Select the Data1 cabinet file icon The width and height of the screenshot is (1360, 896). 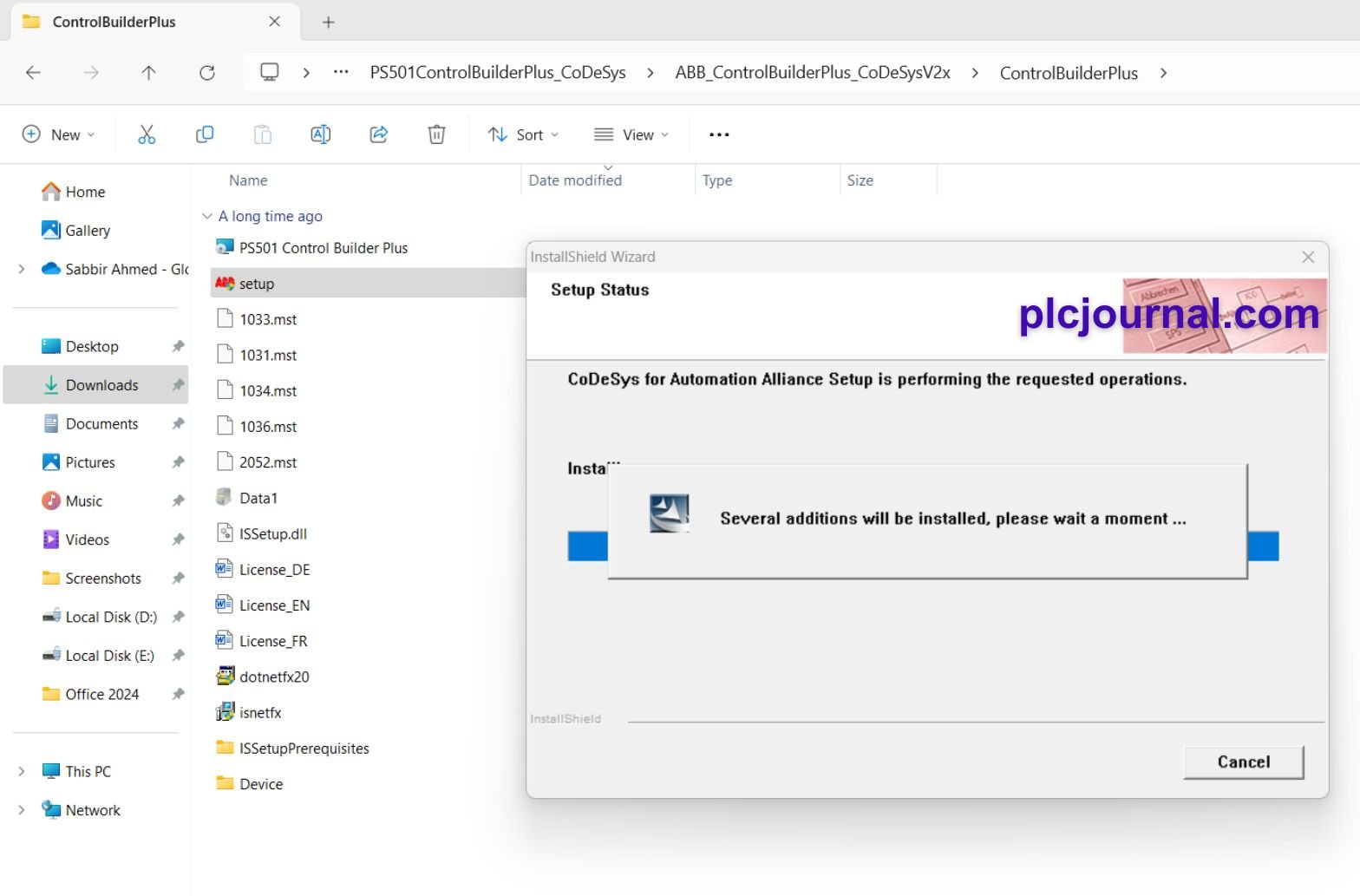(225, 498)
